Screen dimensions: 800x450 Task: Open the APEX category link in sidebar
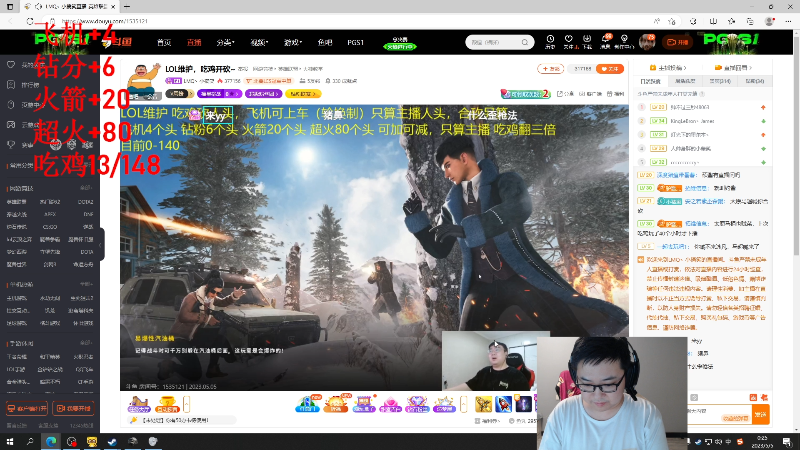pos(49,214)
